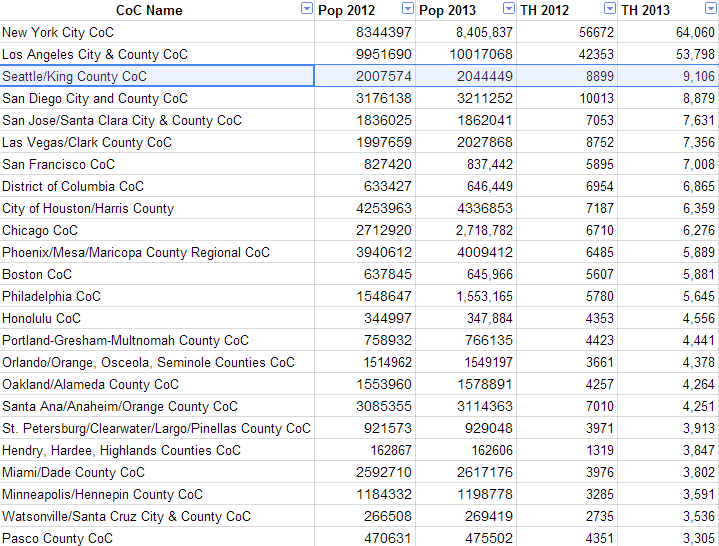Select Minneapolis/Hennepin County CoC cell
Viewport: 719px width, 546px height.
click(157, 494)
